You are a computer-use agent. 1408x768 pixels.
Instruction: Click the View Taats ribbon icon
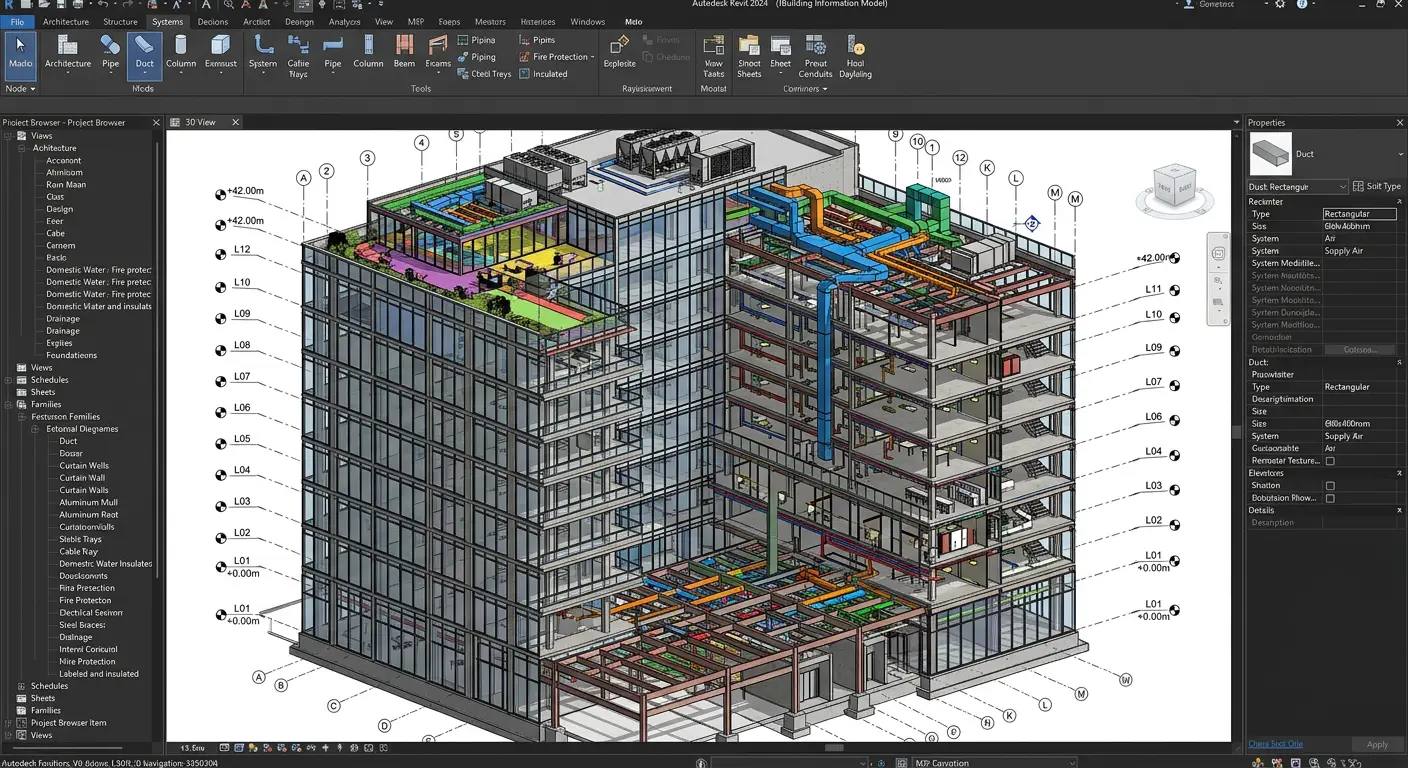tap(713, 55)
